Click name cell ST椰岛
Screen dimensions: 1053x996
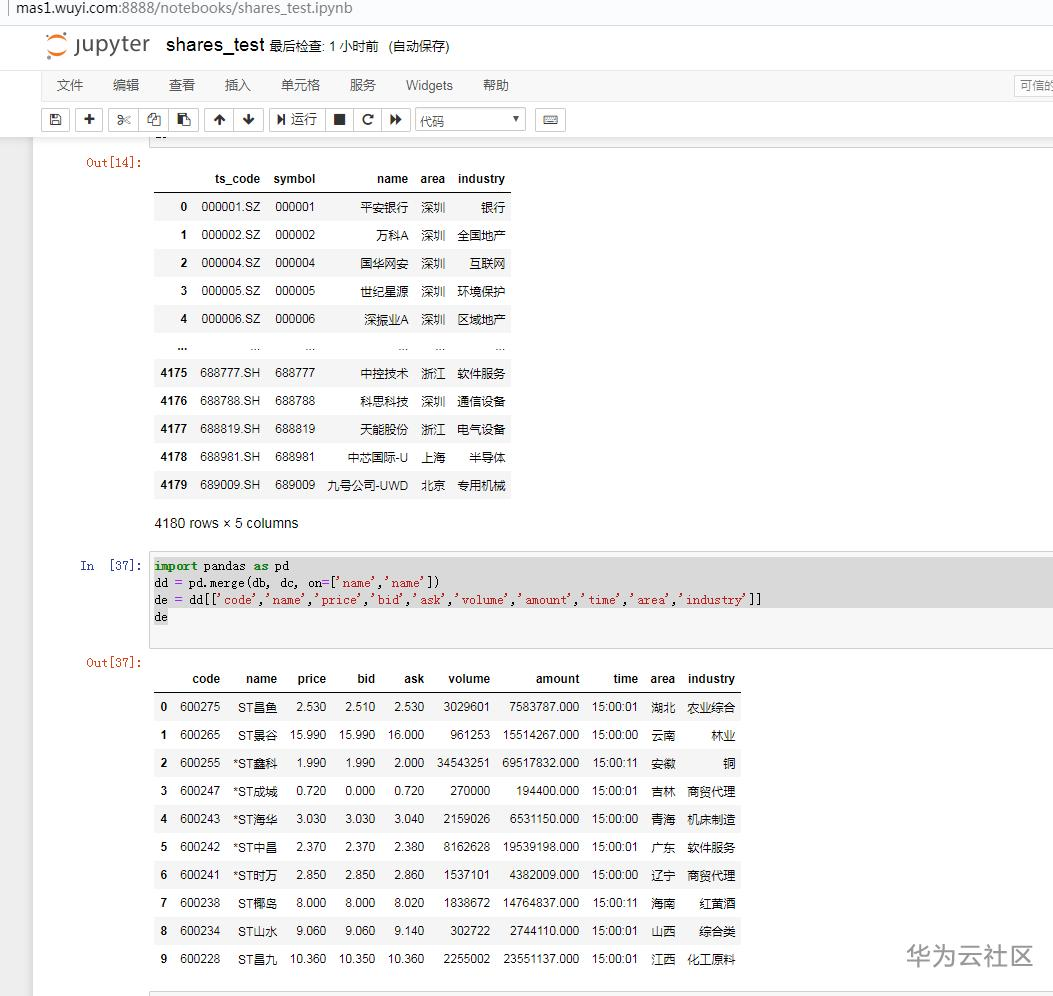(257, 903)
